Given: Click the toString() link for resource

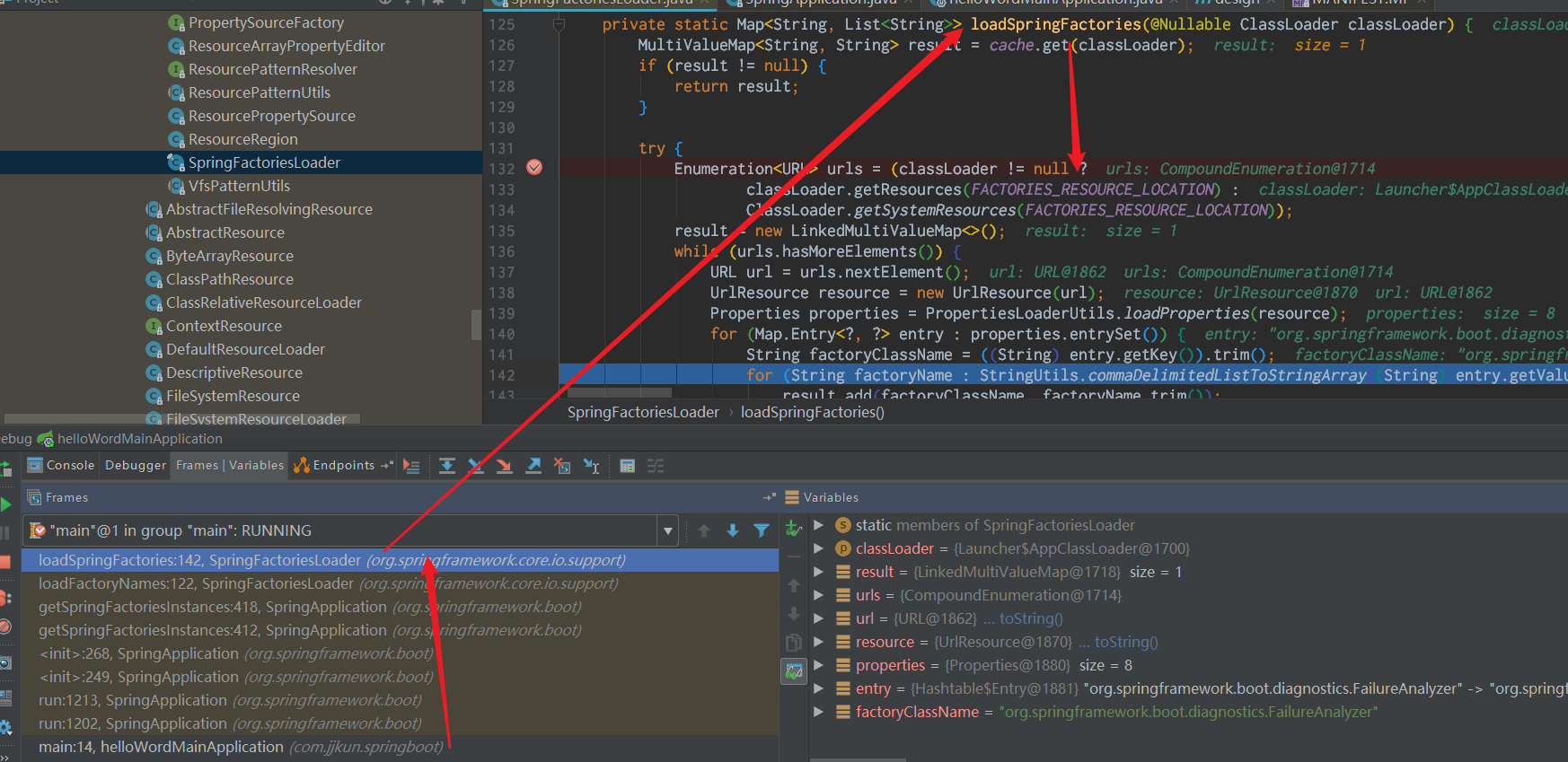Looking at the screenshot, I should pyautogui.click(x=1126, y=642).
